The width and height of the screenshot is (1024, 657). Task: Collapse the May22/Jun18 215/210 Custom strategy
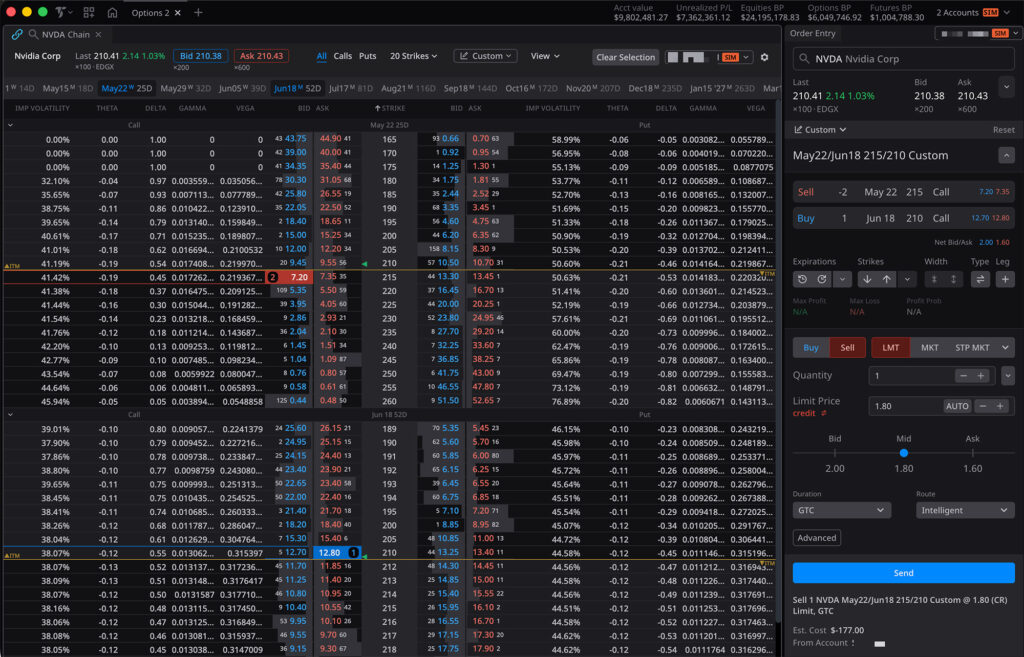point(1006,155)
